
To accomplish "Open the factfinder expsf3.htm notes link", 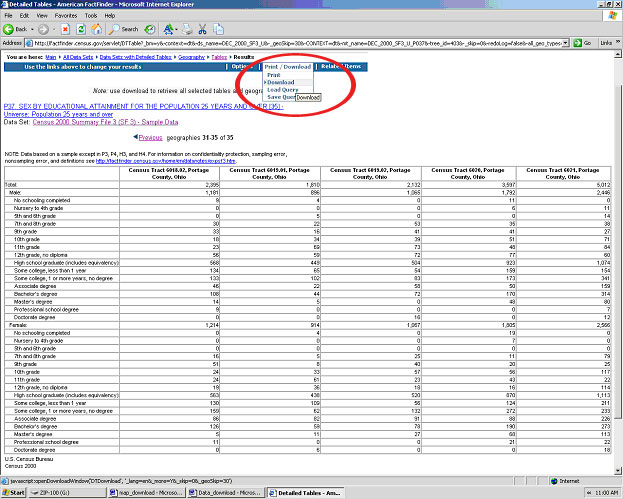I will [x=166, y=161].
